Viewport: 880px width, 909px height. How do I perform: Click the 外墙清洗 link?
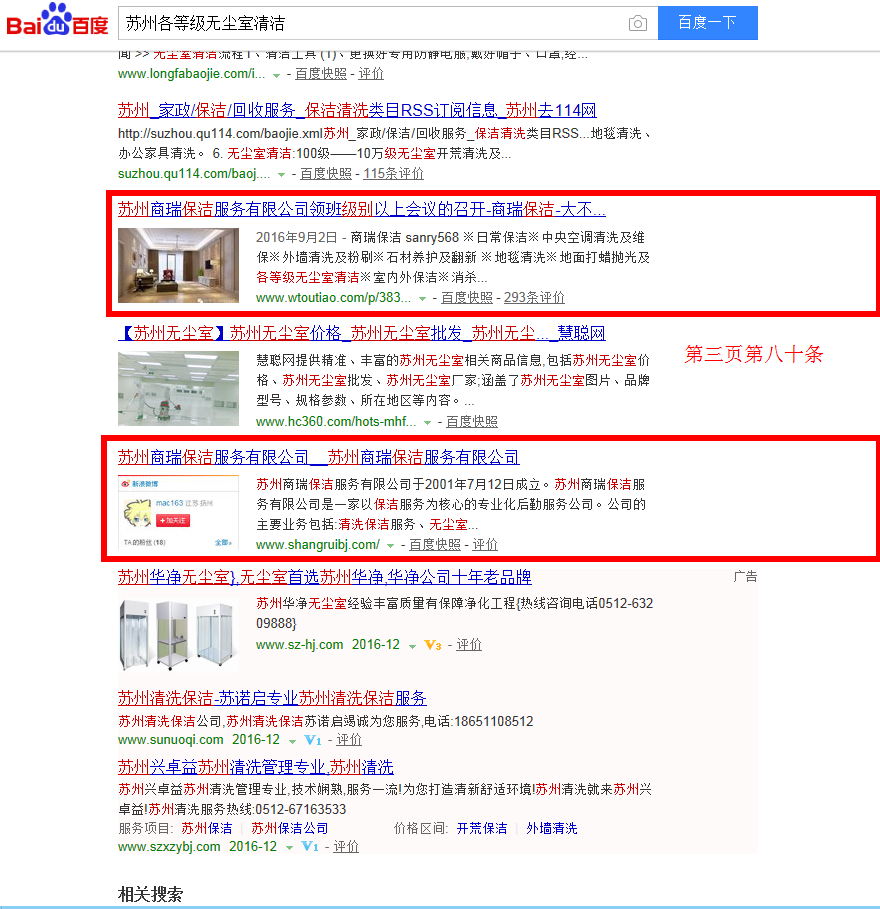[551, 828]
